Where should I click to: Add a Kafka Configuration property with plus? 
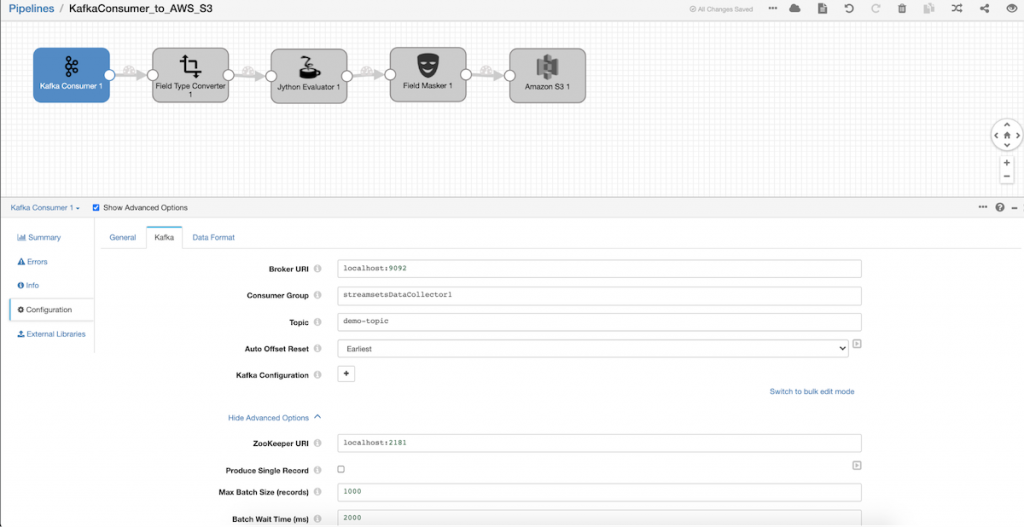point(346,374)
